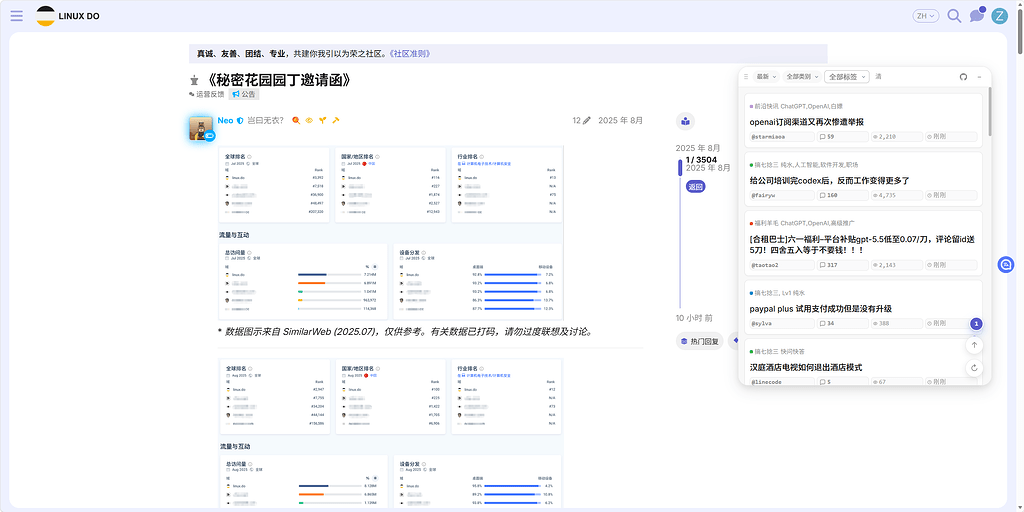
Task: Open topic openai订阅渠道又再次惨遭举报
Action: coord(807,121)
